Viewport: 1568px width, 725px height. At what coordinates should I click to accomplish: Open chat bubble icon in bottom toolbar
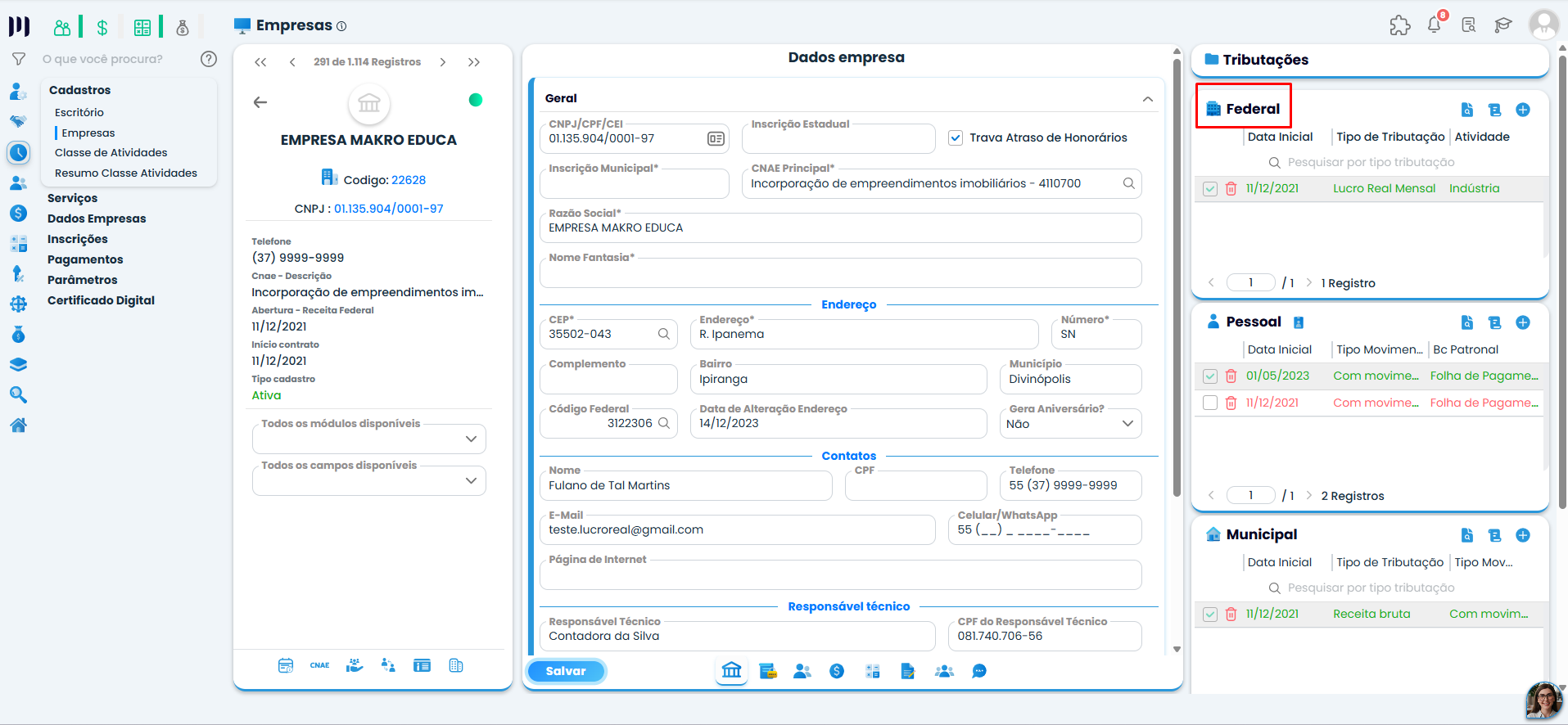(x=979, y=671)
